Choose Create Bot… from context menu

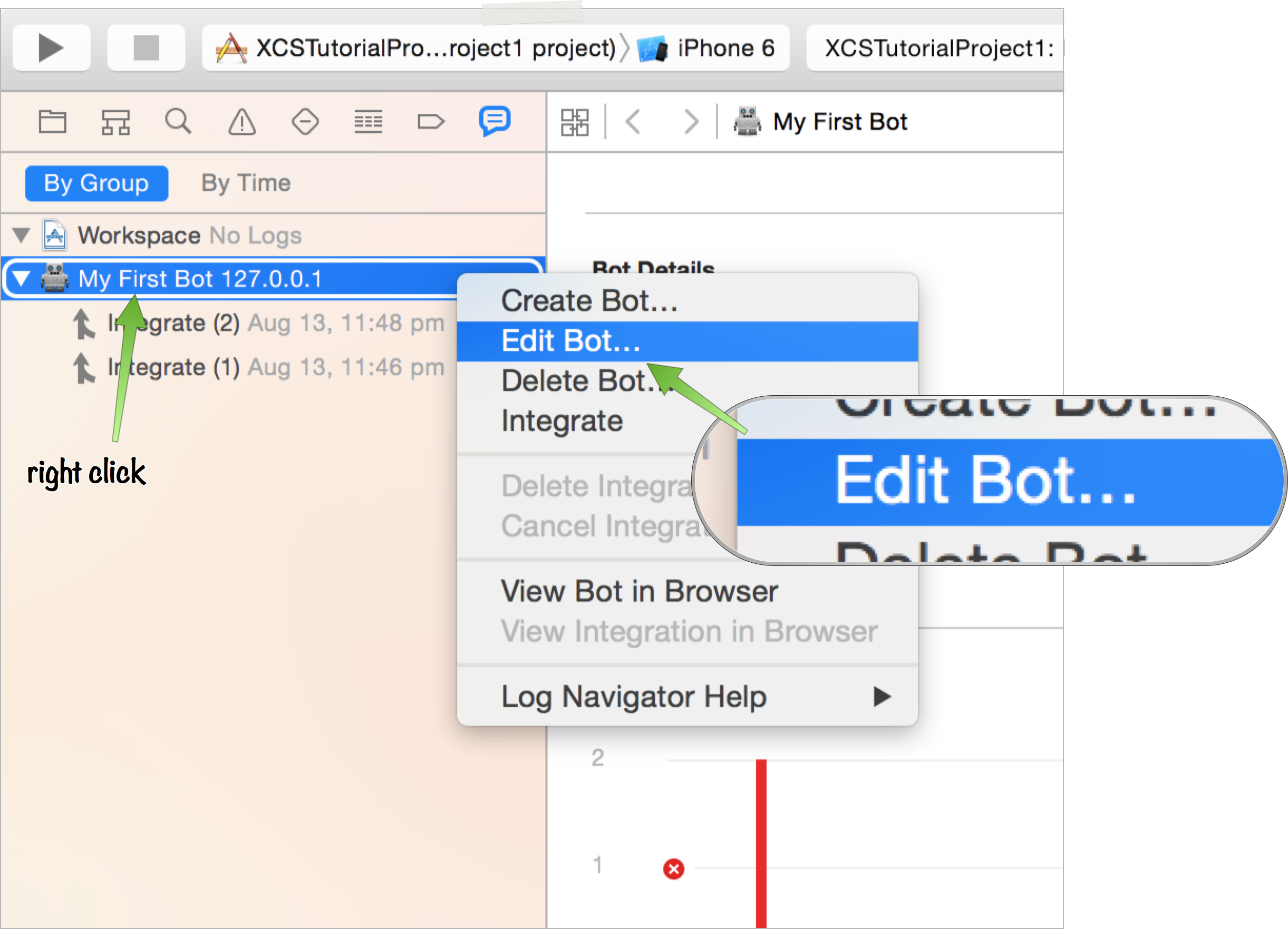(687, 300)
